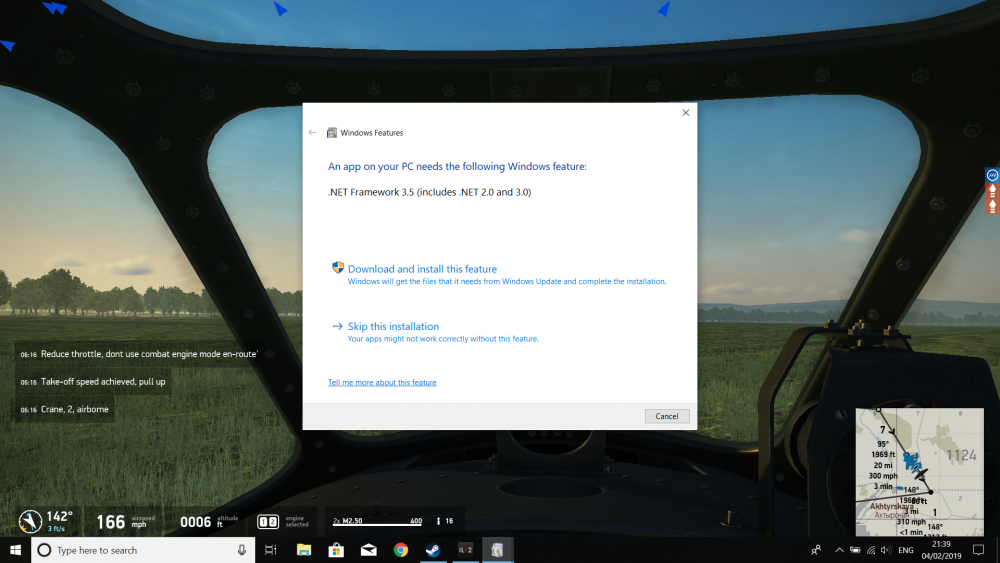Click the 2x M2.50 ammo counter bar
1000x563 pixels.
pyautogui.click(x=378, y=522)
